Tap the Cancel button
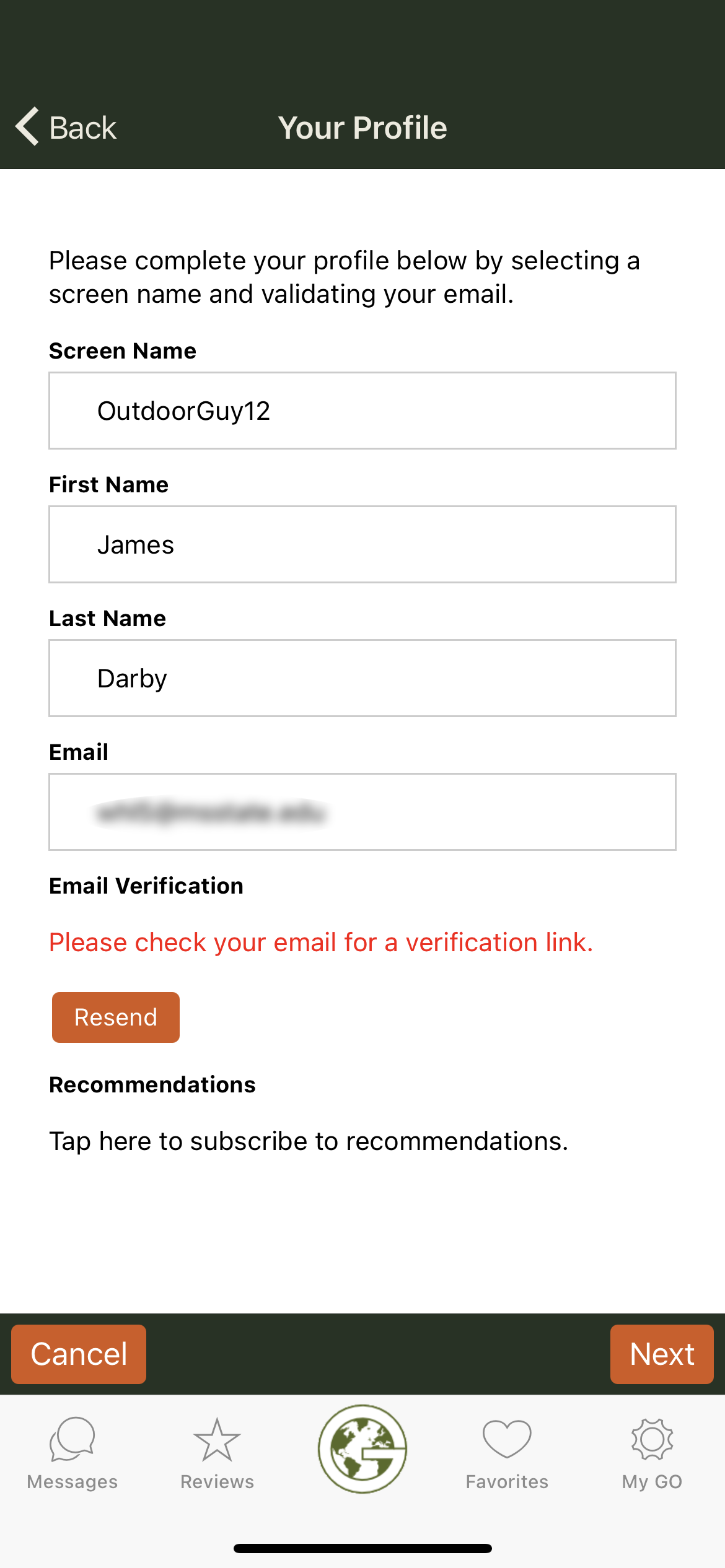The width and height of the screenshot is (725, 1568). (x=79, y=1354)
